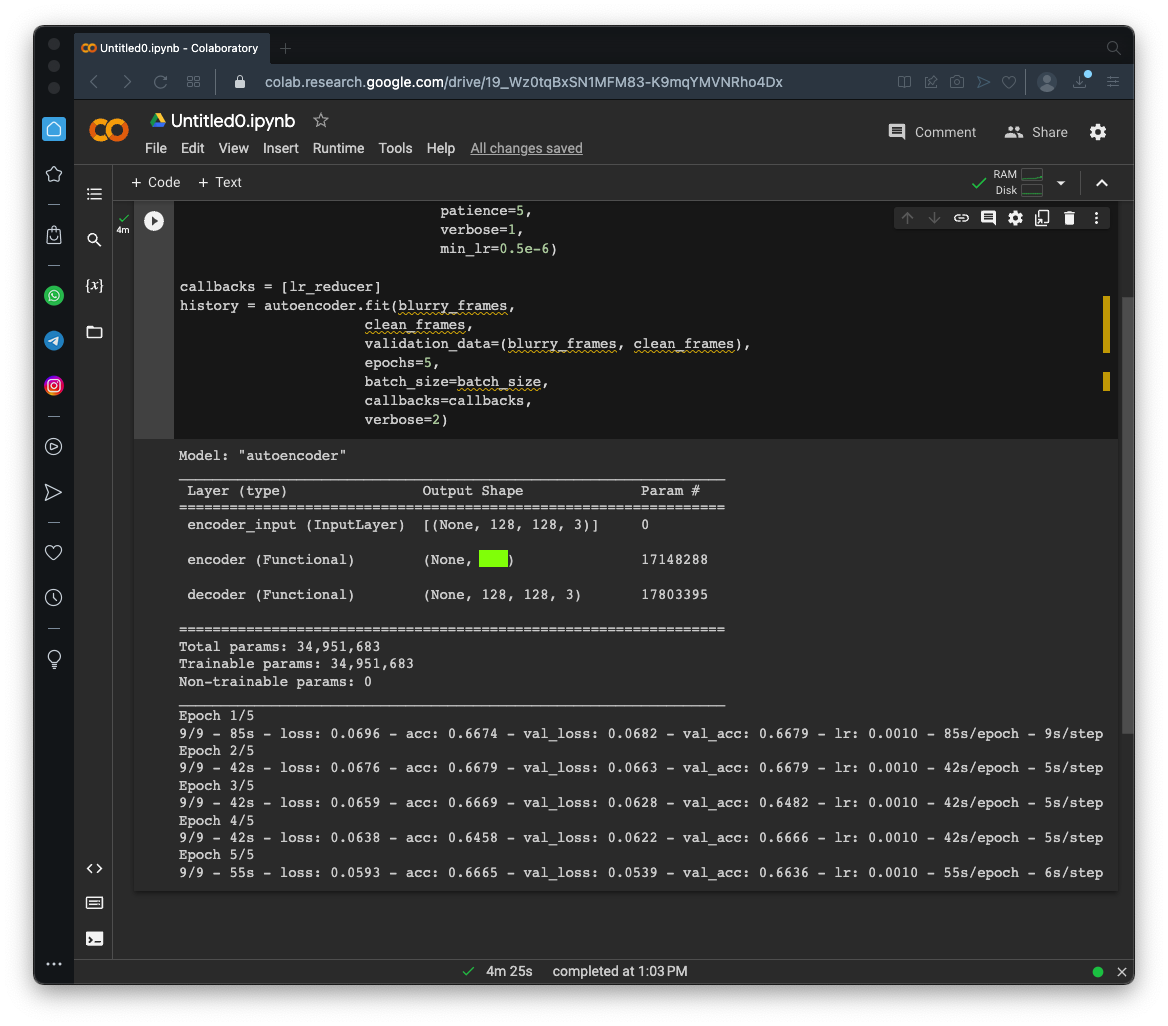The image size is (1168, 1026).
Task: Open the Files folder panel
Action: pos(94,332)
